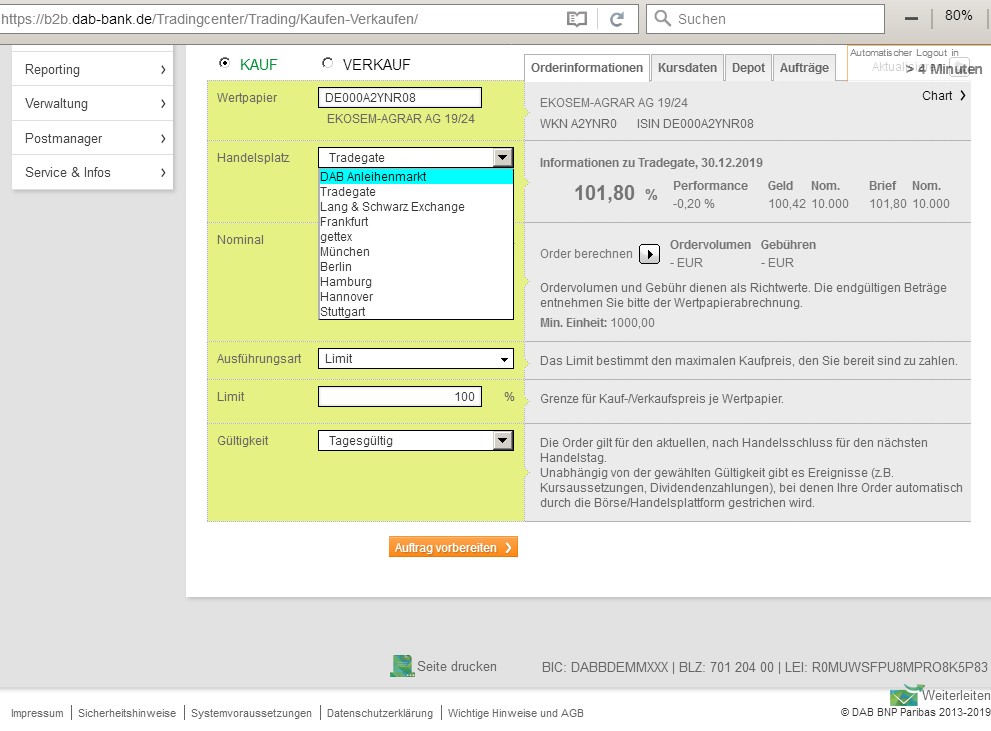Choose Tradegate in the dropdown list
991x731 pixels.
pos(416,191)
